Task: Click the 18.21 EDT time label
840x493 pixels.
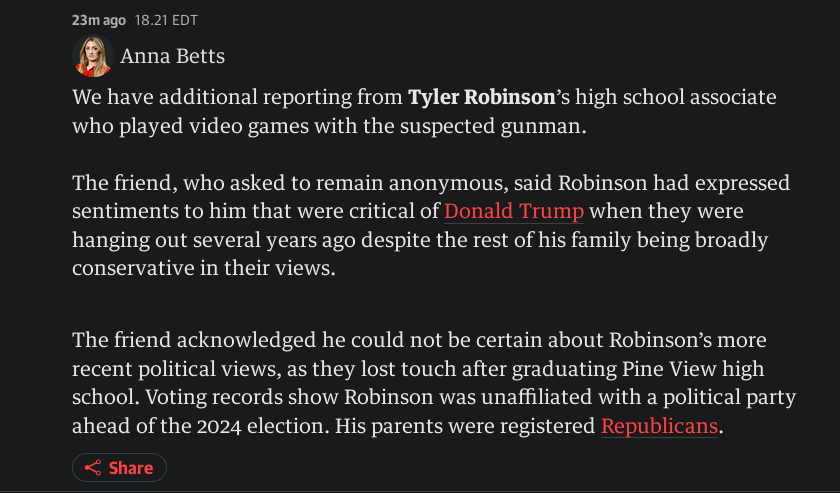Action: (x=166, y=20)
